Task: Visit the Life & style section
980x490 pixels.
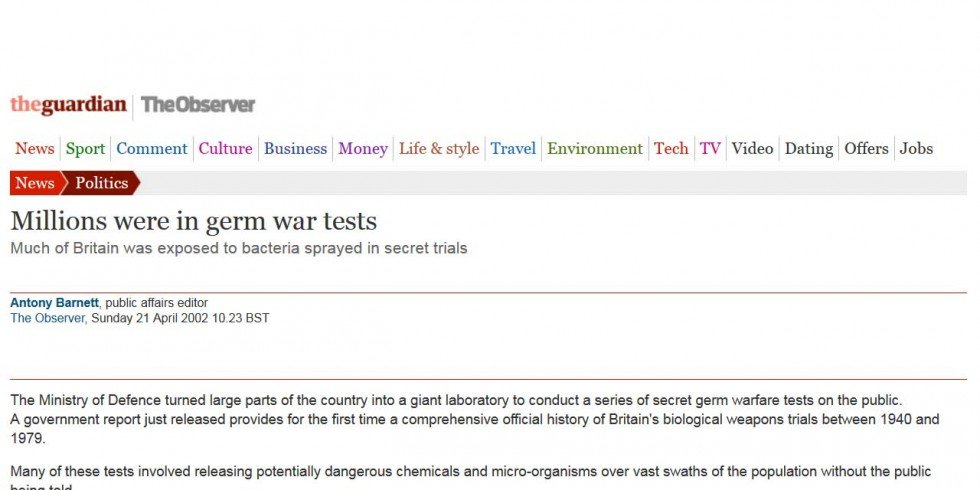Action: point(439,149)
